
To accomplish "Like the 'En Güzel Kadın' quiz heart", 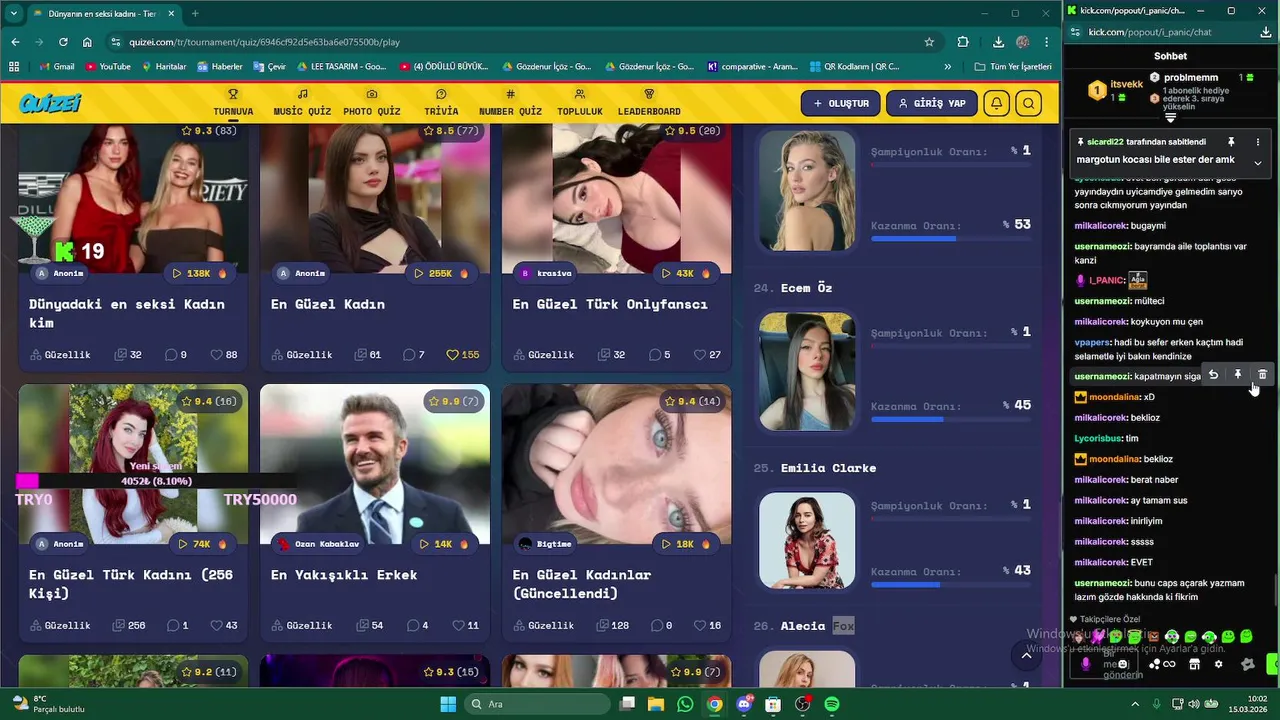I will click(x=452, y=355).
